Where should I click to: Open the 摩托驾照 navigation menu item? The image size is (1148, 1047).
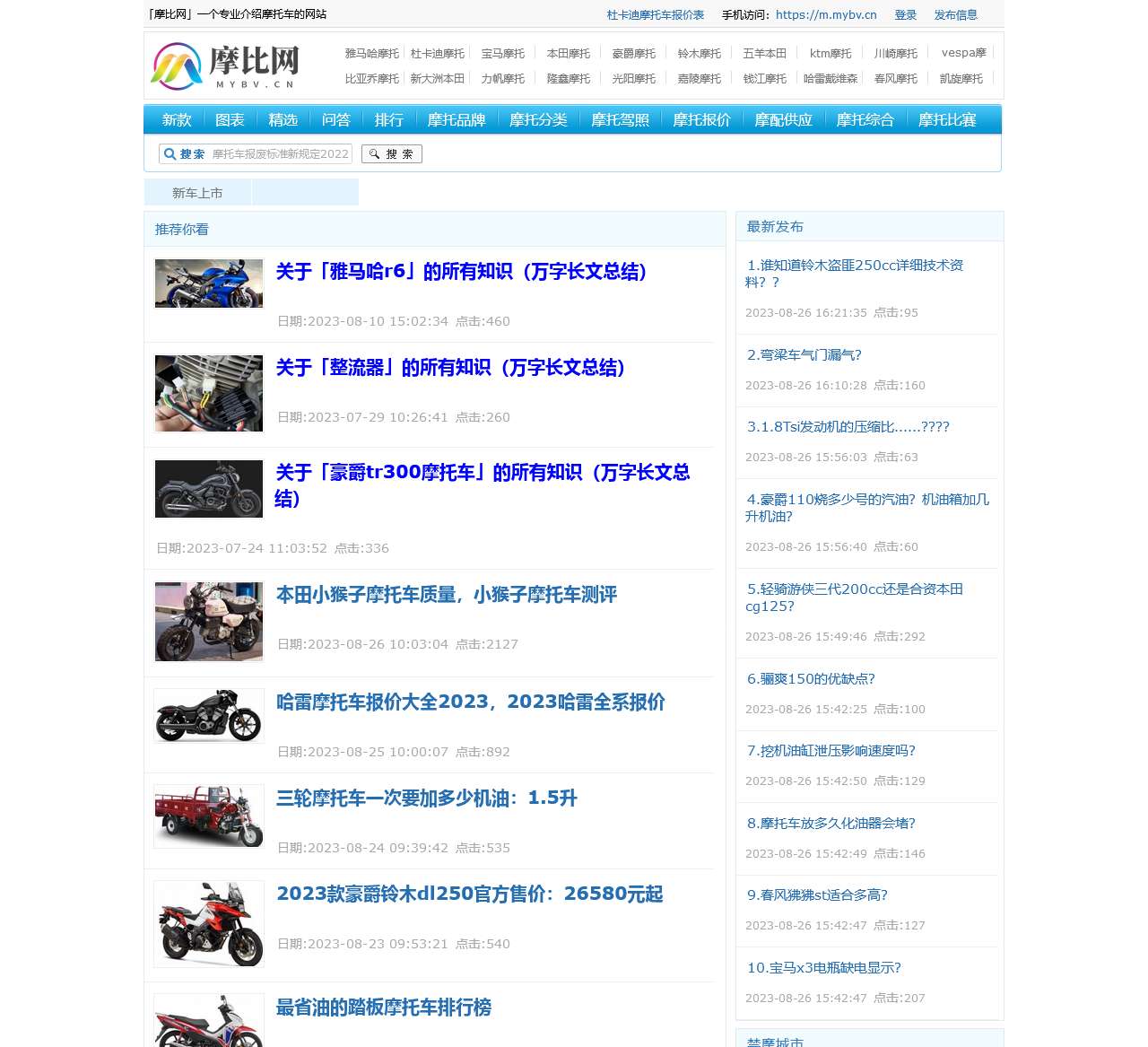pos(620,120)
